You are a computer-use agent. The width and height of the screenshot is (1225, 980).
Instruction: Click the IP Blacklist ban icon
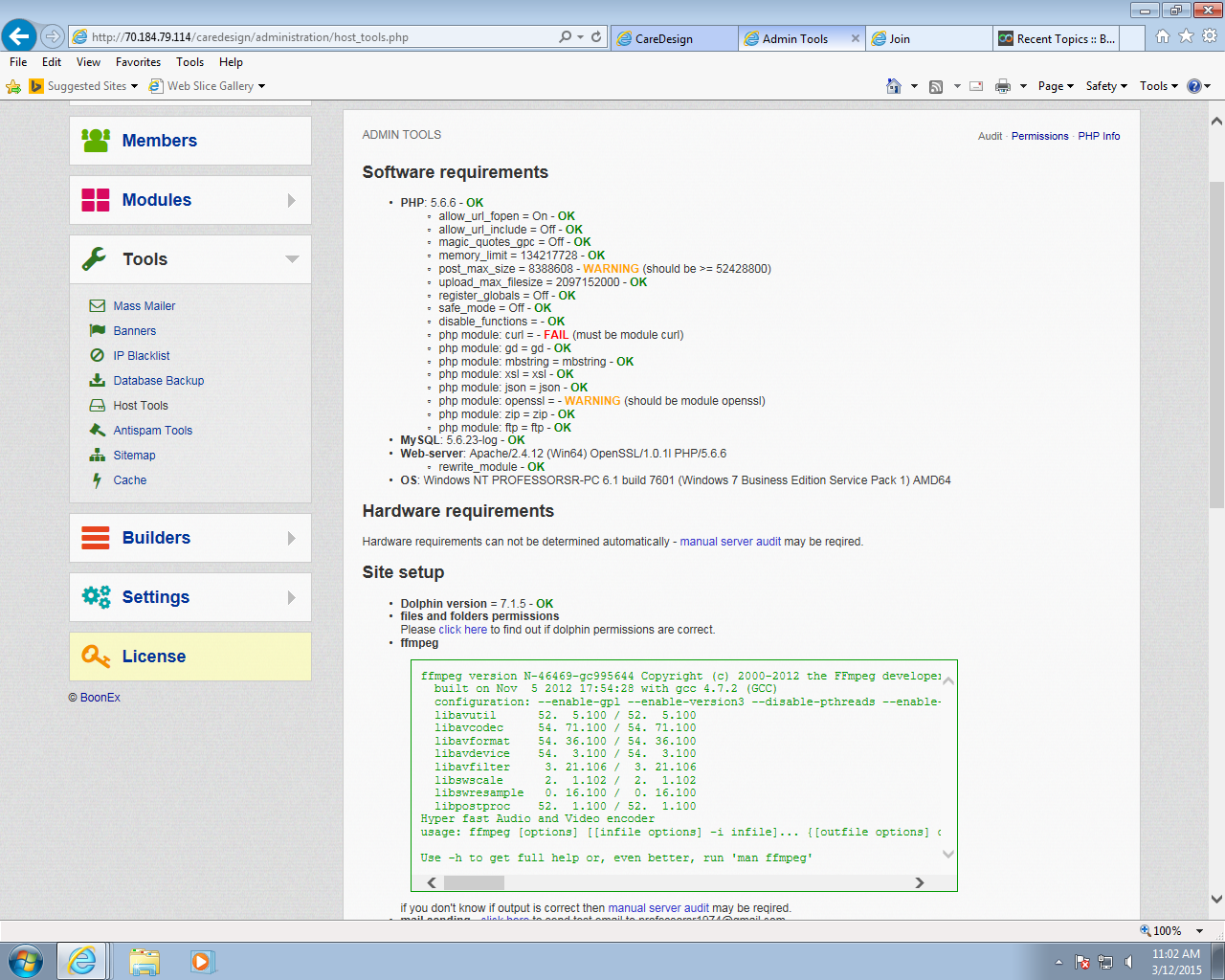97,356
